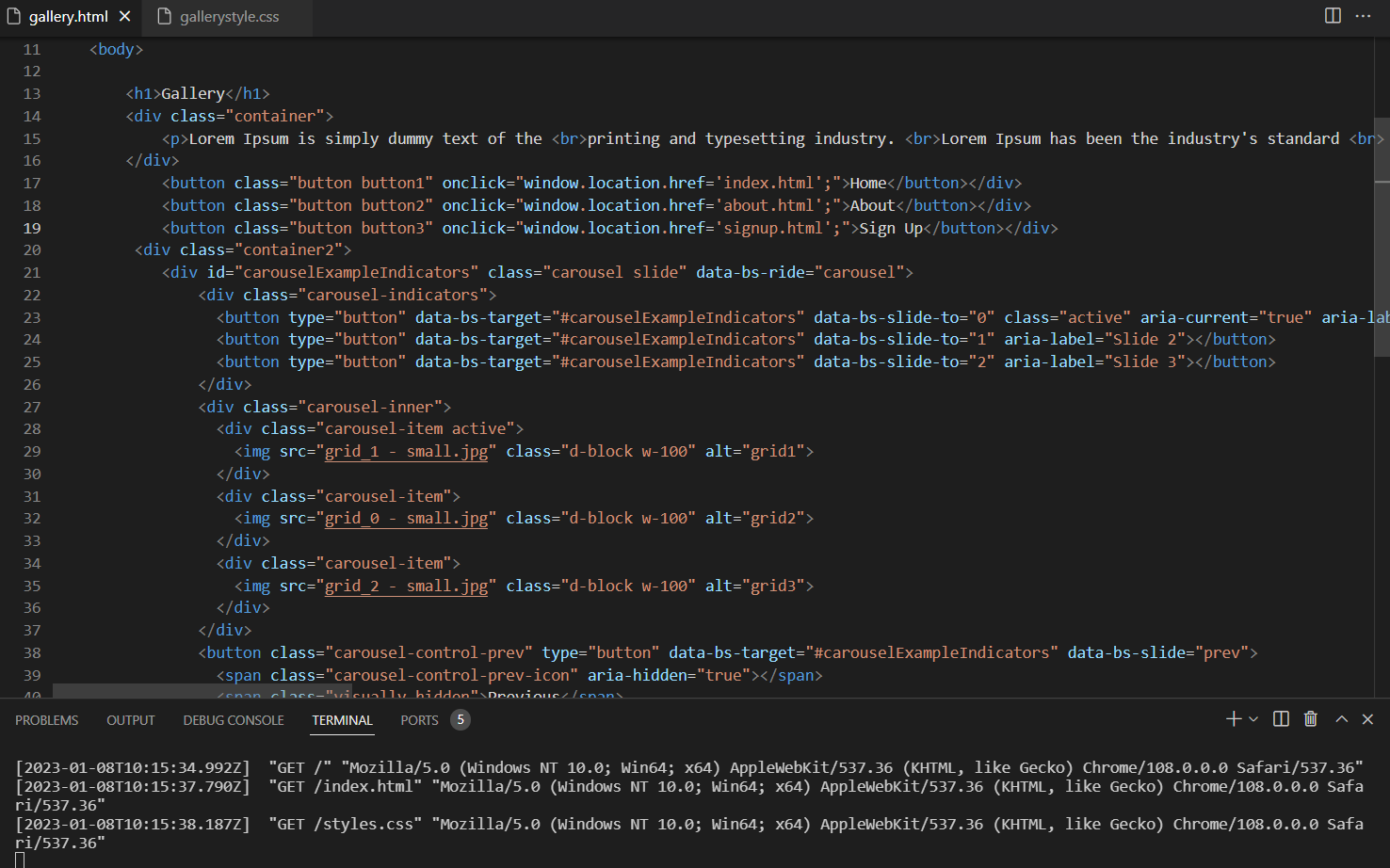The height and width of the screenshot is (868, 1390).
Task: Click the editor horizontal scrollbar
Action: [x=202, y=691]
